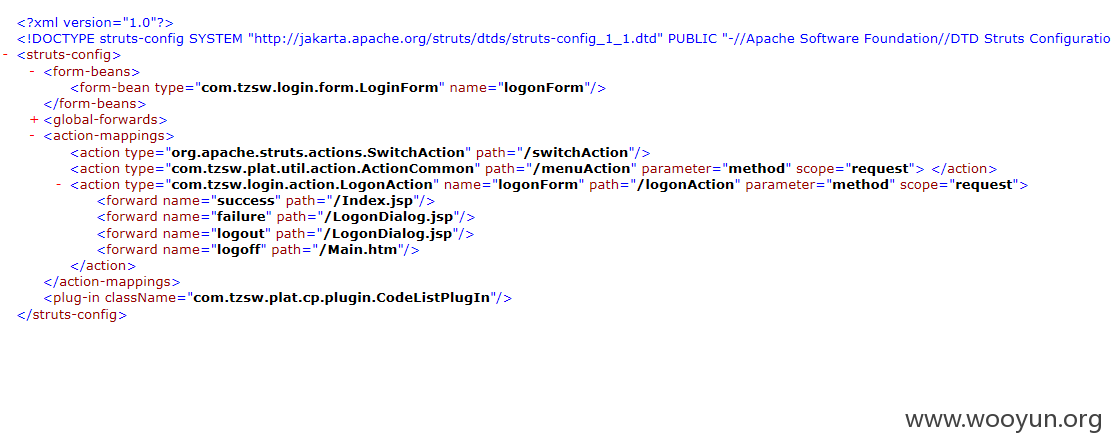Click the closing struts-config tag

72,315
